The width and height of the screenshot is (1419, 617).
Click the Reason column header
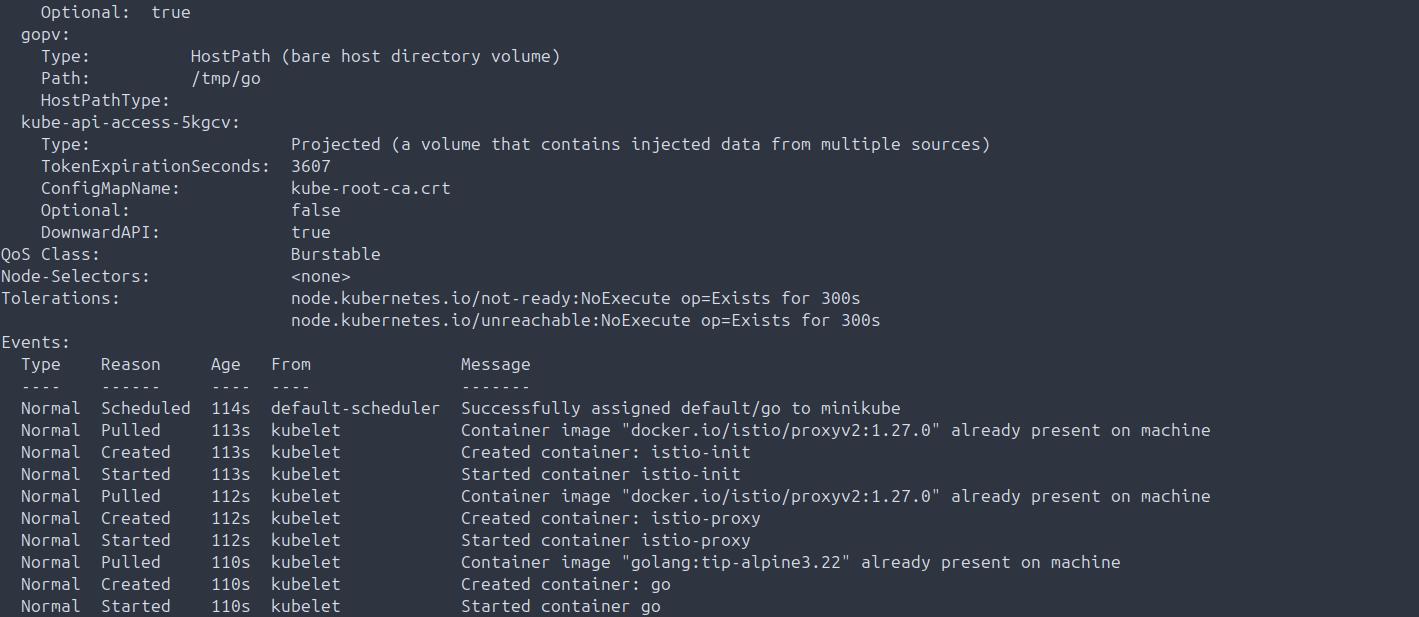130,364
